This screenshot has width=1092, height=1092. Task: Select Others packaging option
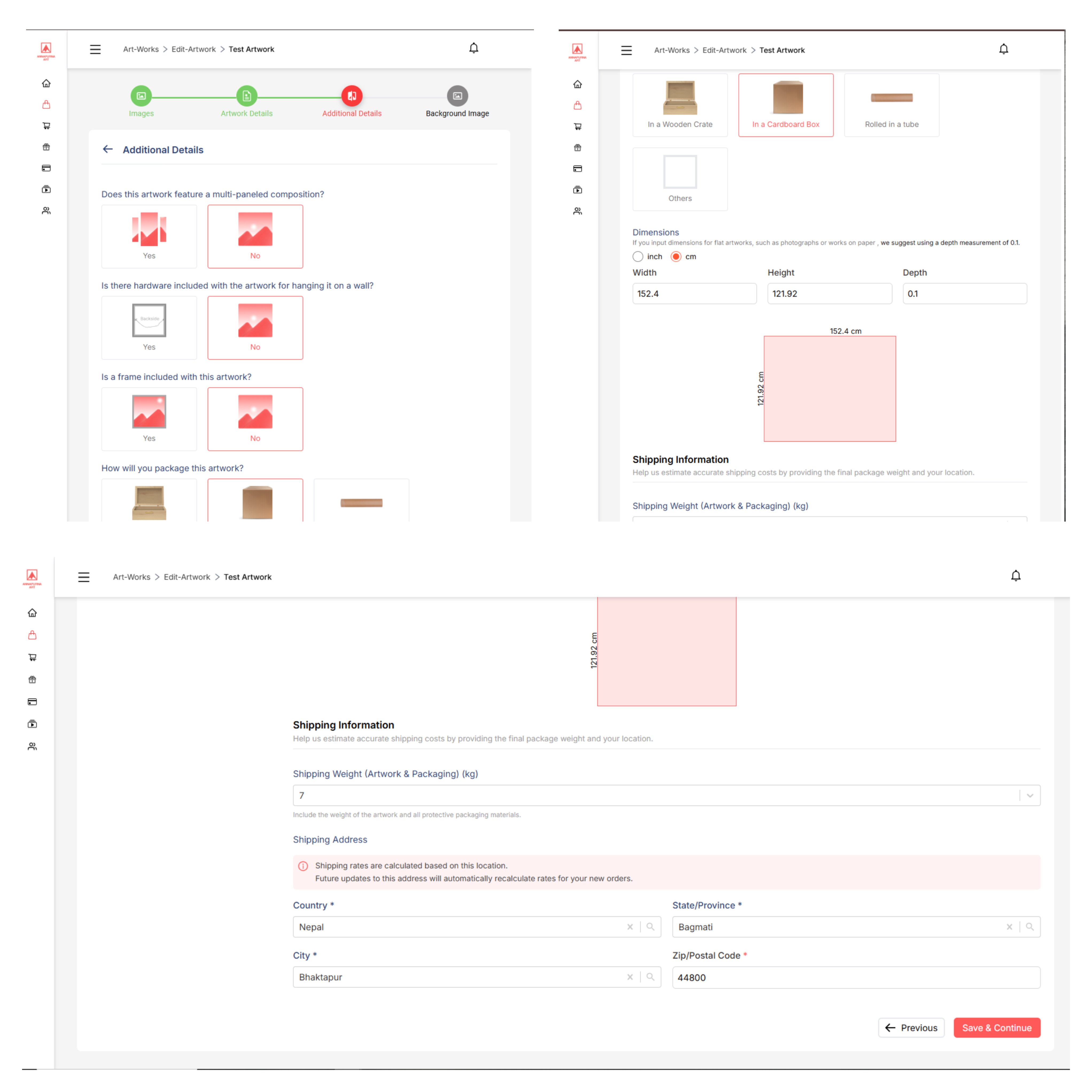click(680, 179)
